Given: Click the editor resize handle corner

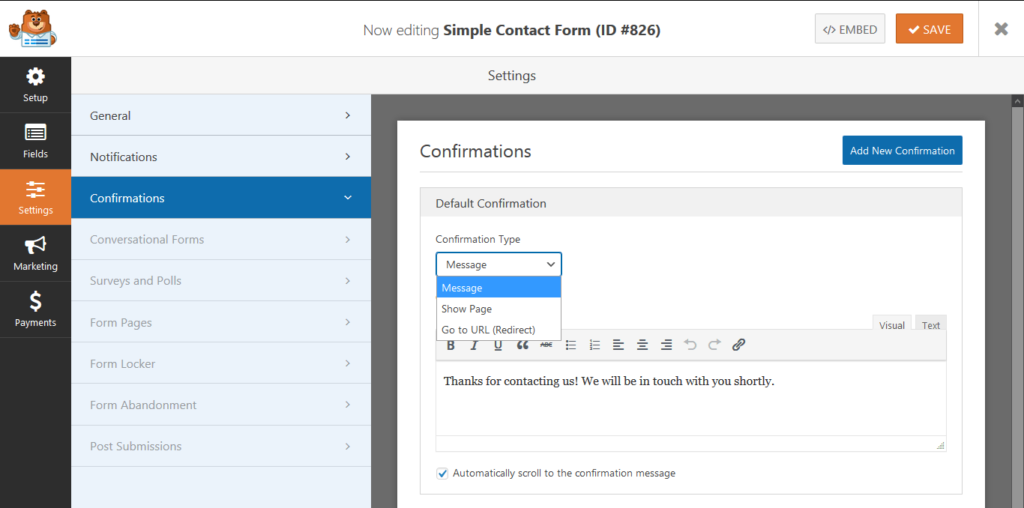Looking at the screenshot, I should click(940, 445).
